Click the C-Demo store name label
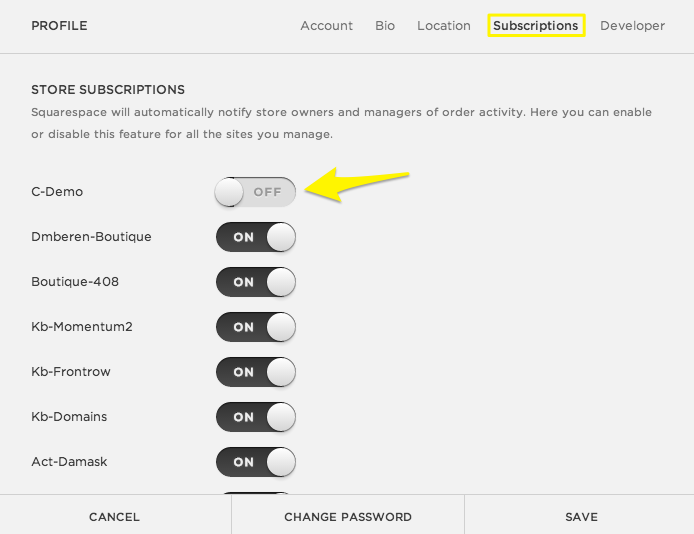This screenshot has width=694, height=534. coord(57,192)
